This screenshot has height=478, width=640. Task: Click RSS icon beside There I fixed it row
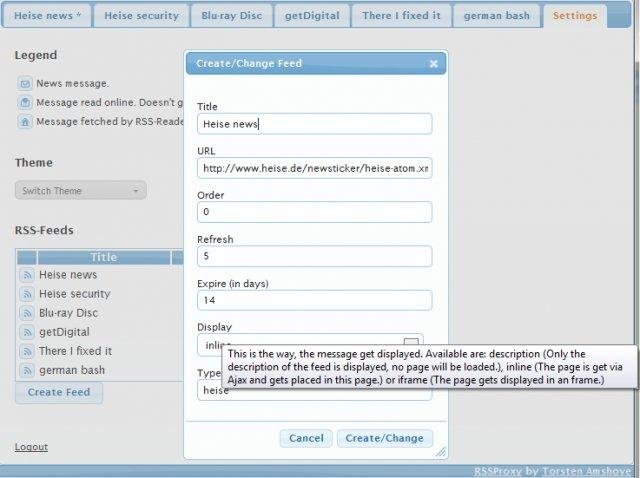point(27,351)
